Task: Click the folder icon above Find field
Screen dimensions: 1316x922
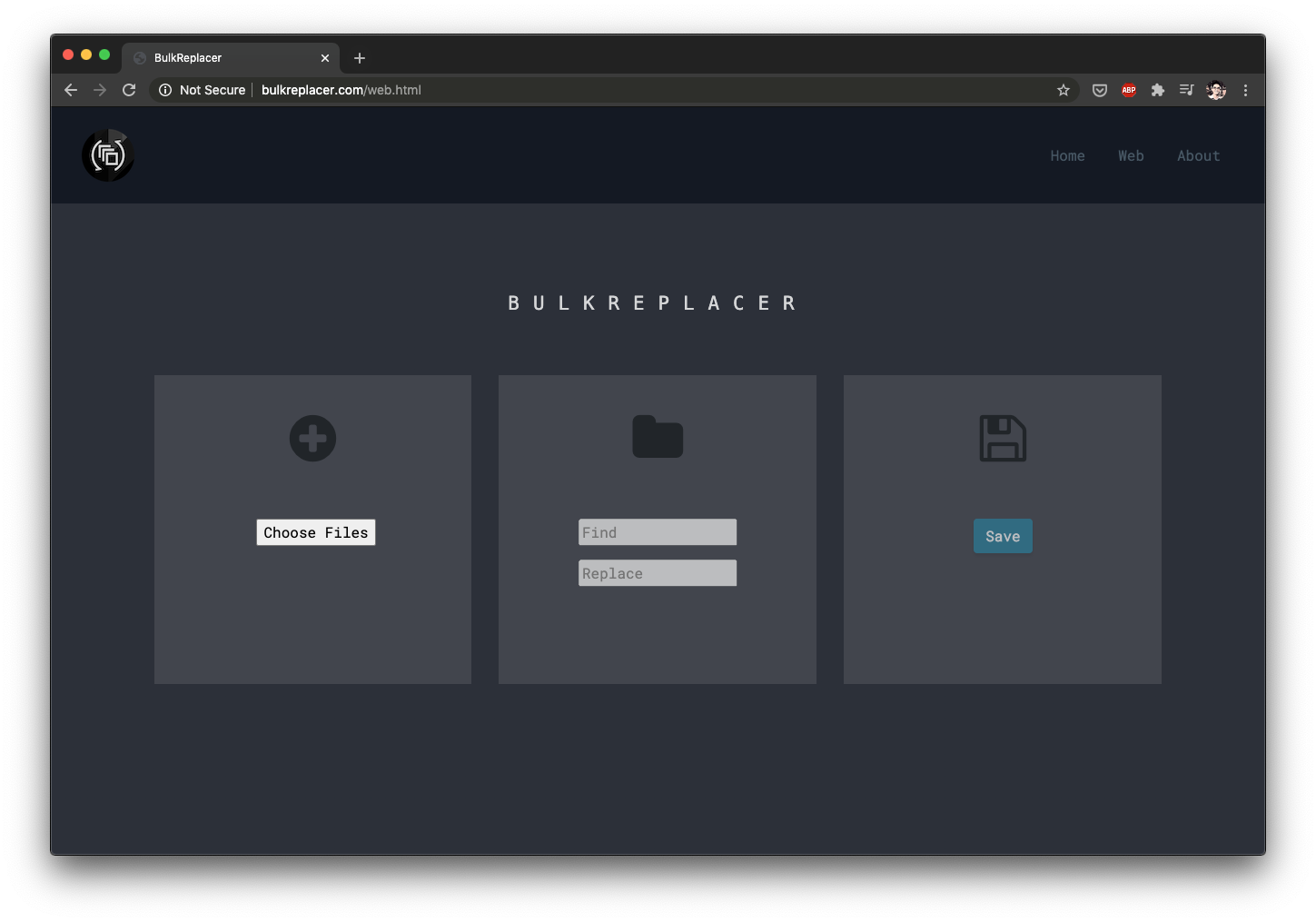Action: tap(658, 437)
